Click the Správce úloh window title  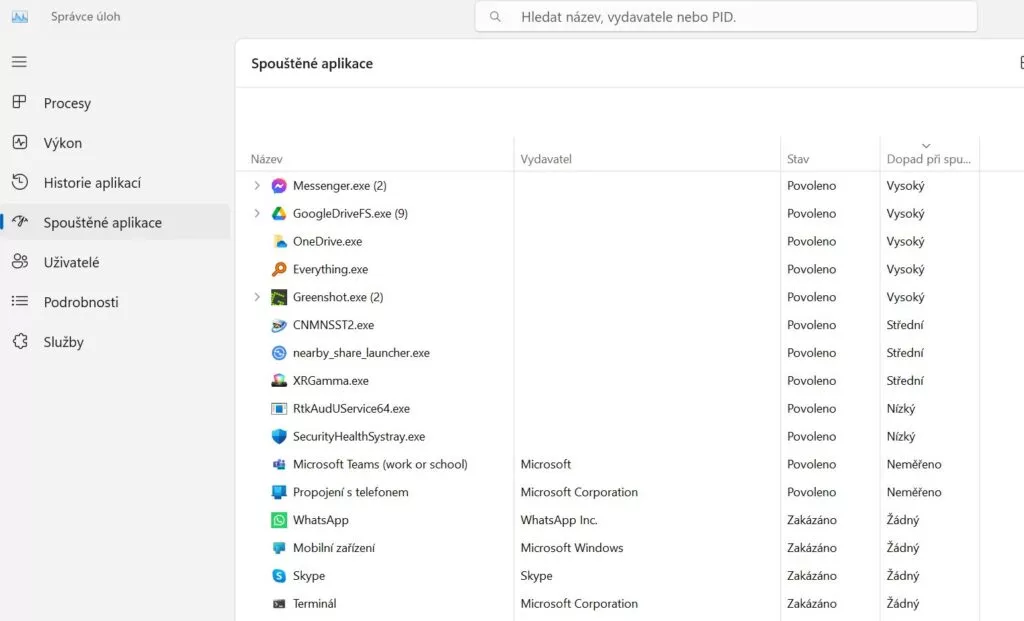point(86,17)
